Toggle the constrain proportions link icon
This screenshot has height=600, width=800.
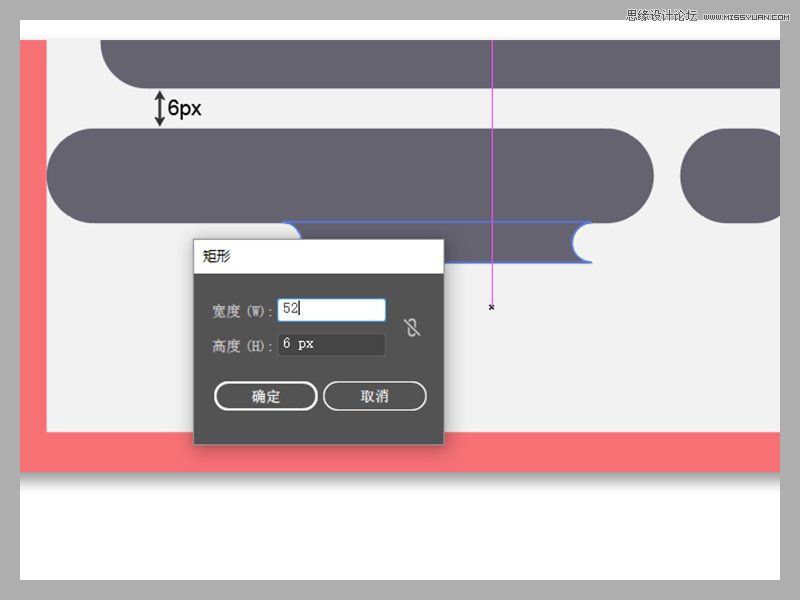(x=412, y=327)
